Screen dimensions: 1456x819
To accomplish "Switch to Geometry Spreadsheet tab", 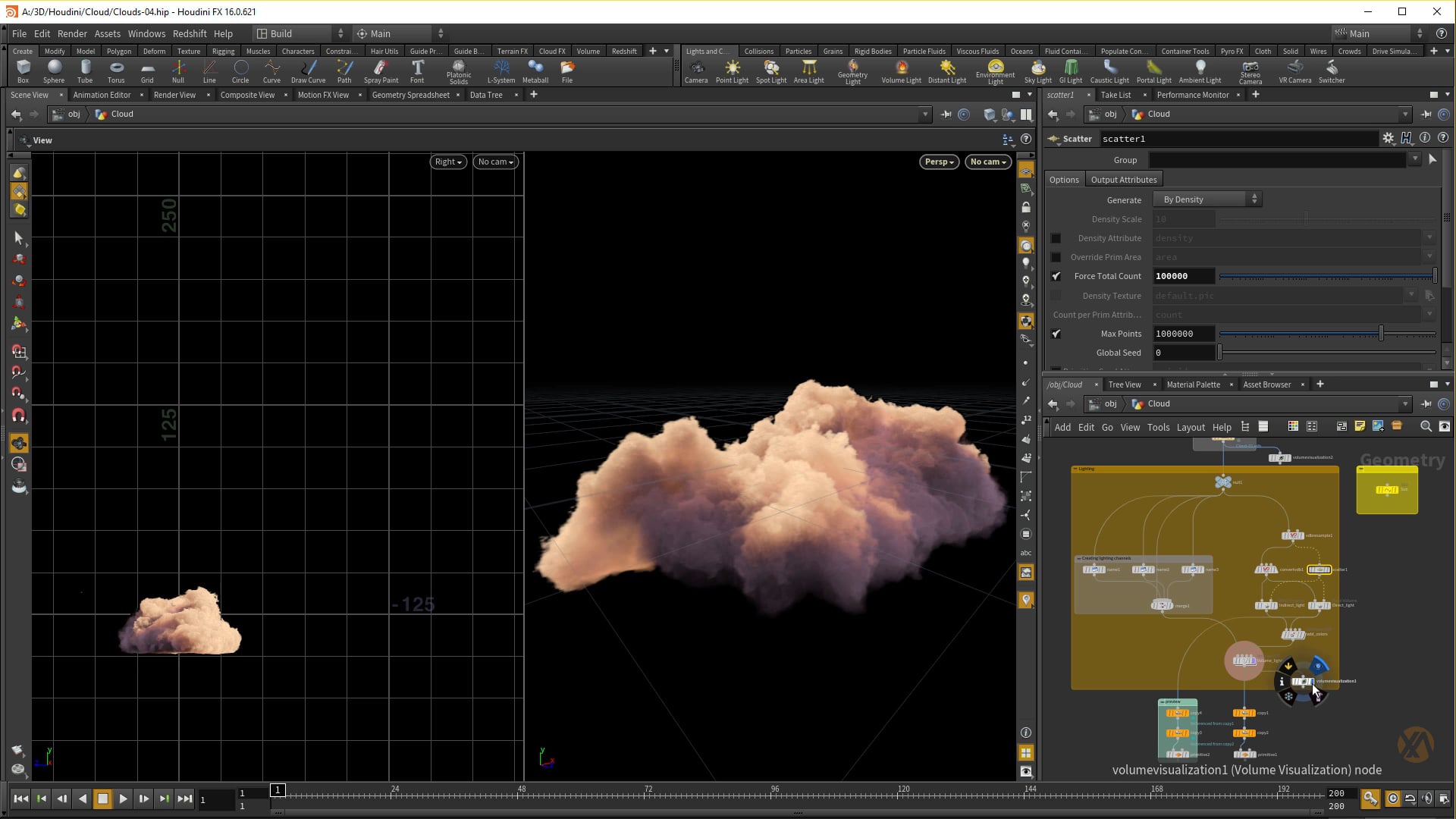I will (x=410, y=95).
